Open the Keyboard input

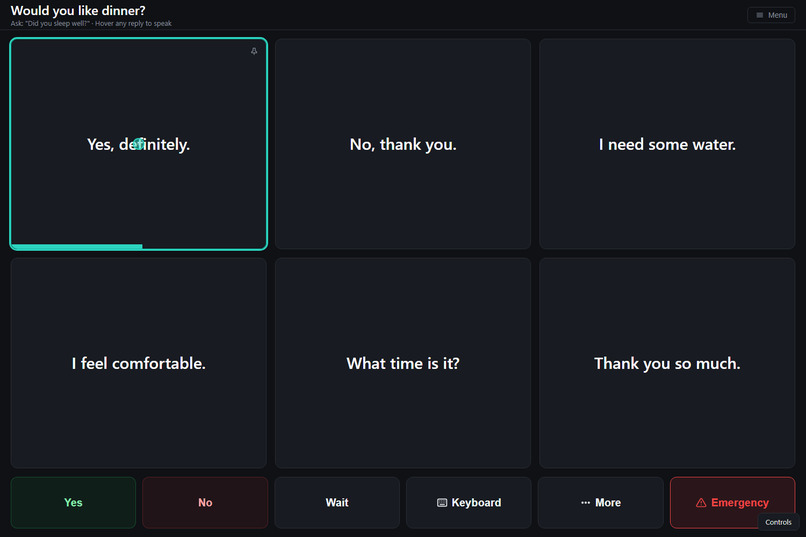coord(469,503)
